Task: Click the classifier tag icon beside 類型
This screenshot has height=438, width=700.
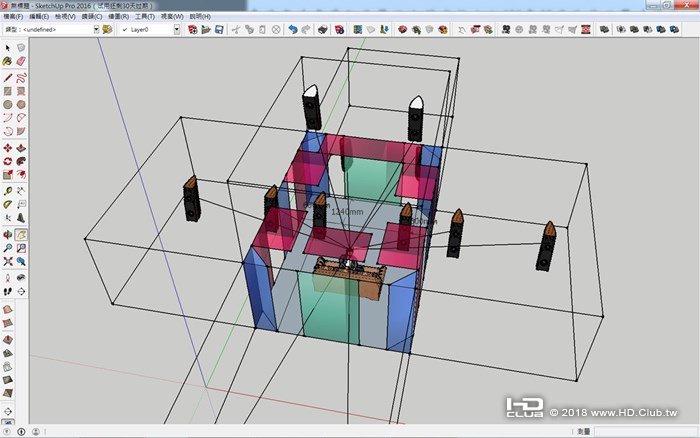Action: [107, 29]
